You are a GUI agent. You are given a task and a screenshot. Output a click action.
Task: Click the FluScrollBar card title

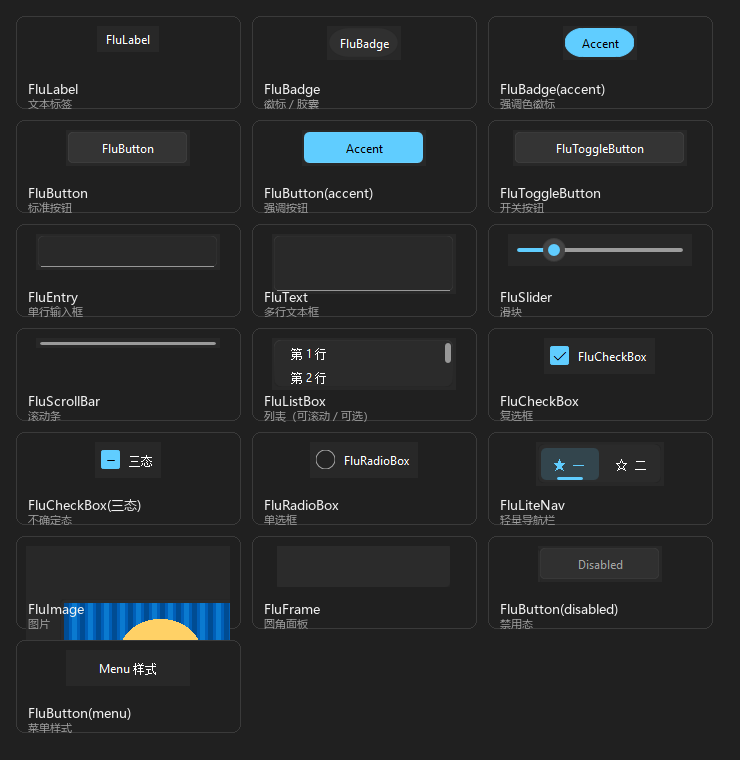point(64,401)
